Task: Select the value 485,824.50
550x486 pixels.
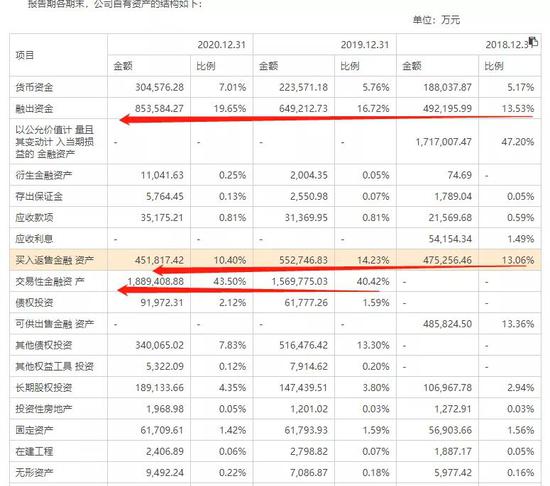Action: tap(448, 324)
